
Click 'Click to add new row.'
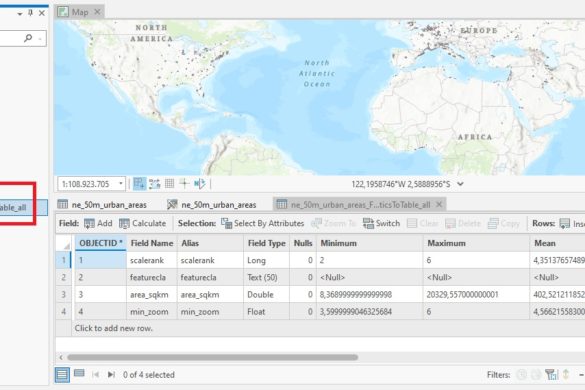113,328
